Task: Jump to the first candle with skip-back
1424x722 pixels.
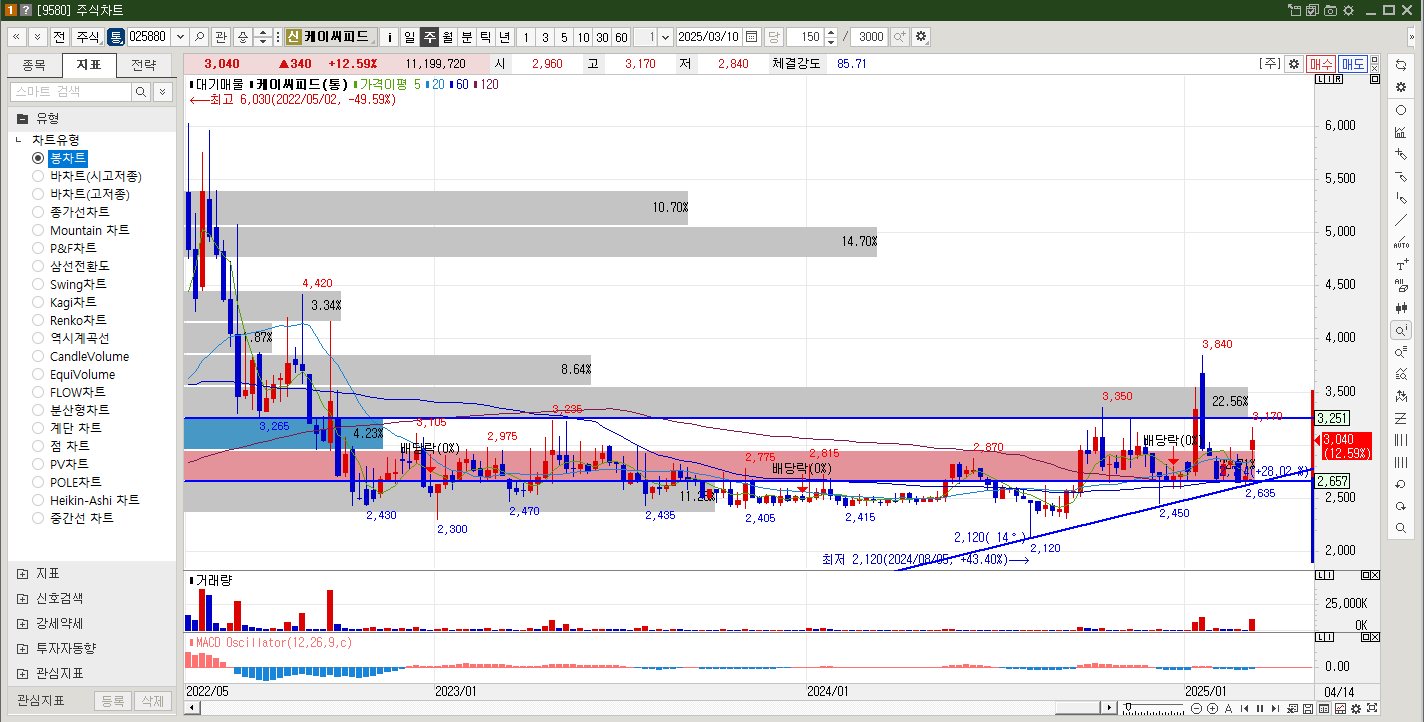Action: point(1244,708)
